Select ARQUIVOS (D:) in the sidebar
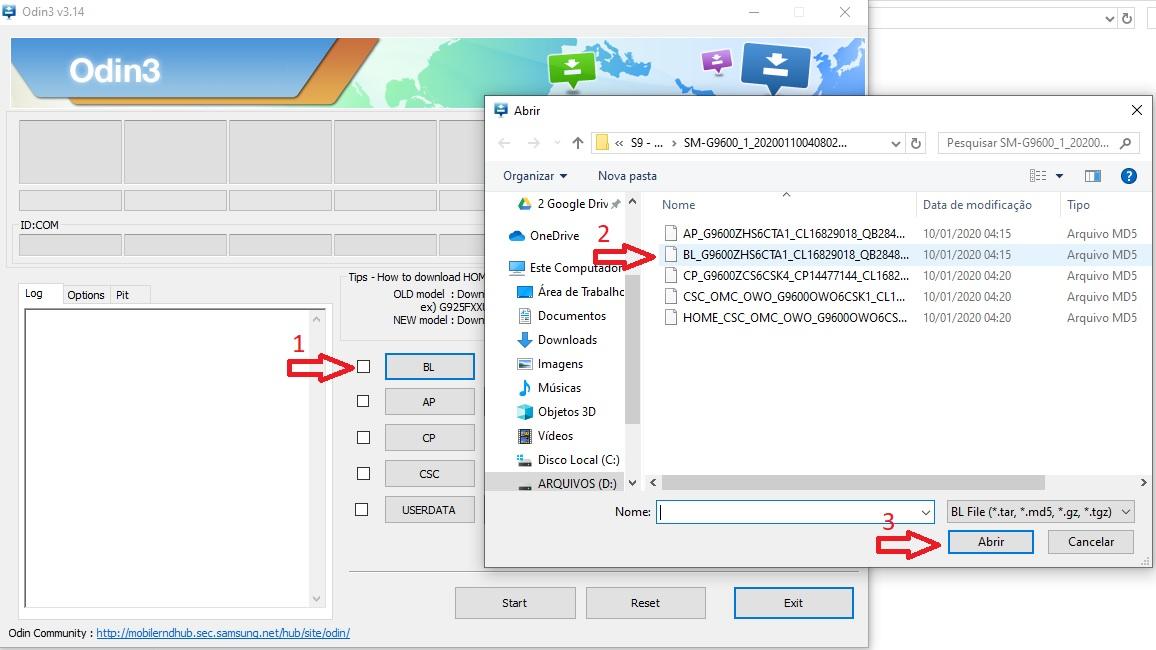The height and width of the screenshot is (650, 1156). click(x=568, y=483)
